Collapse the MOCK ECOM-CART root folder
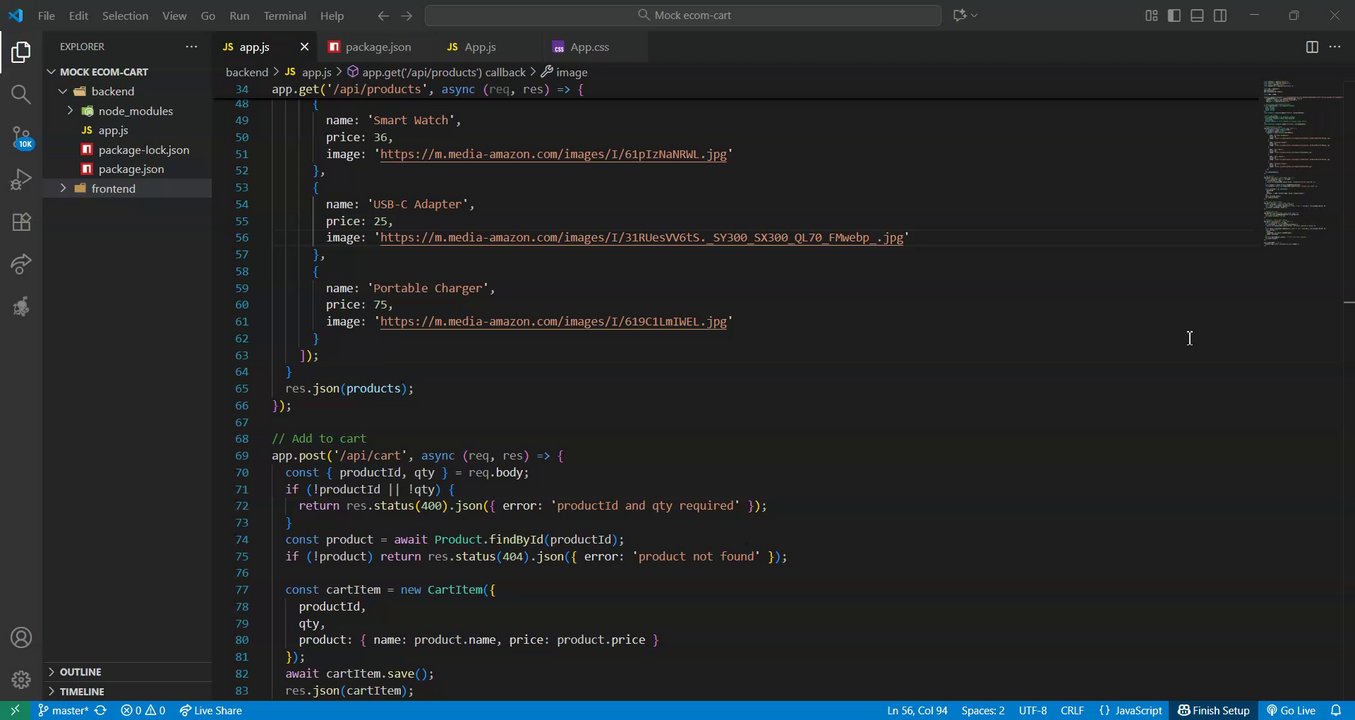This screenshot has height=720, width=1355. (103, 72)
